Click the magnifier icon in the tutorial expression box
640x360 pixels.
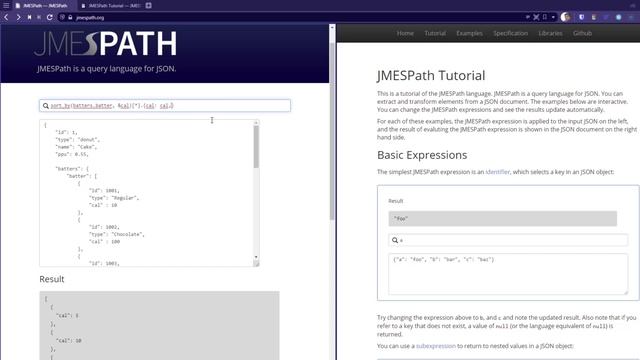(395, 240)
